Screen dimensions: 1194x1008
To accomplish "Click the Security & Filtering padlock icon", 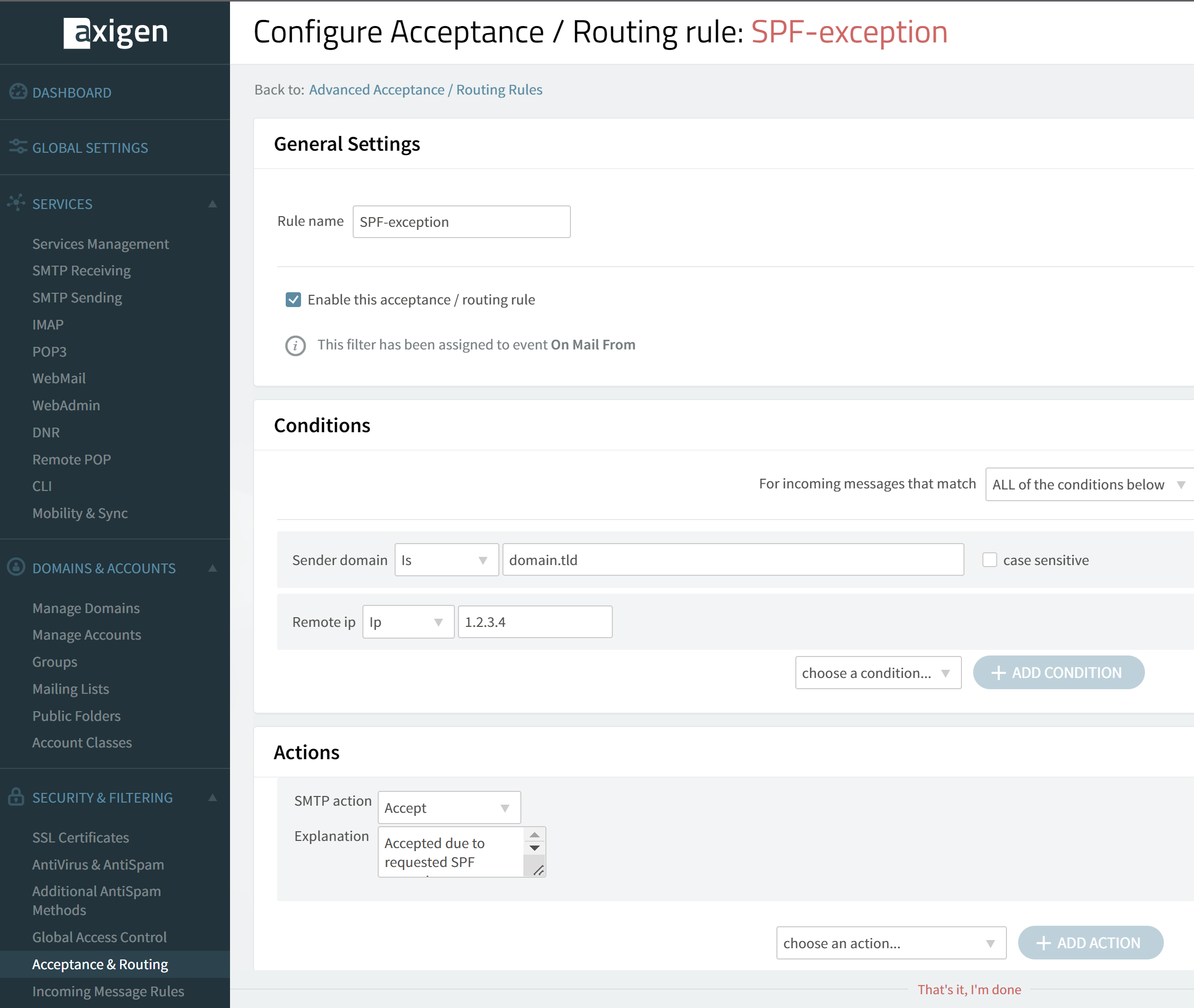I will [x=16, y=796].
